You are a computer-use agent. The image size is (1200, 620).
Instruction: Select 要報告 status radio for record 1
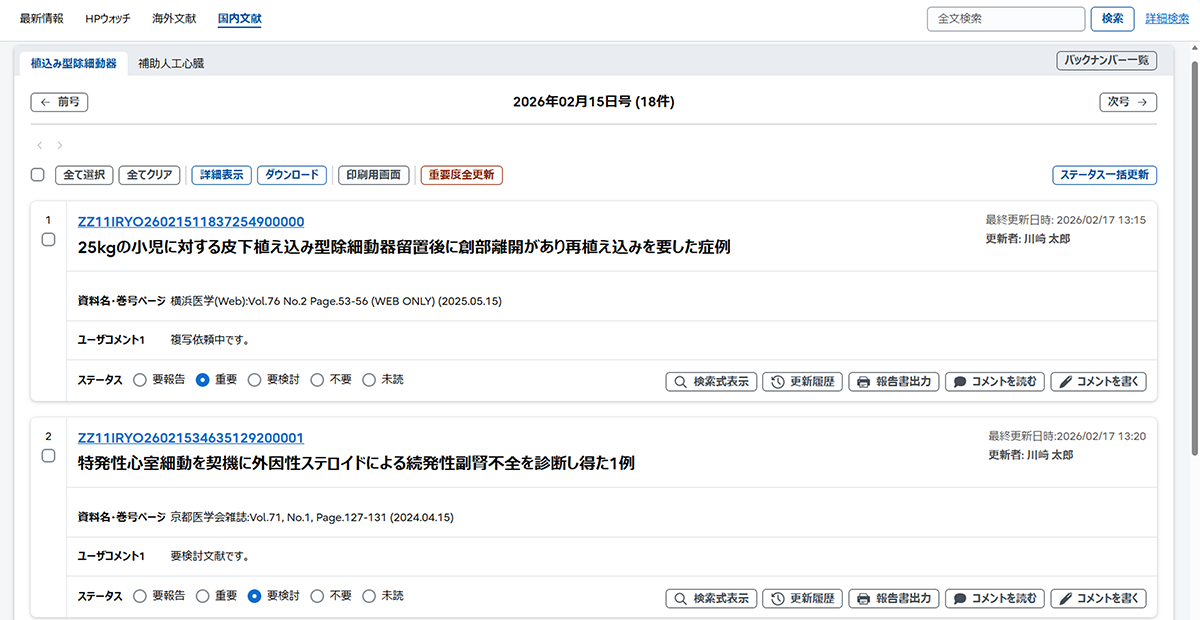point(140,380)
